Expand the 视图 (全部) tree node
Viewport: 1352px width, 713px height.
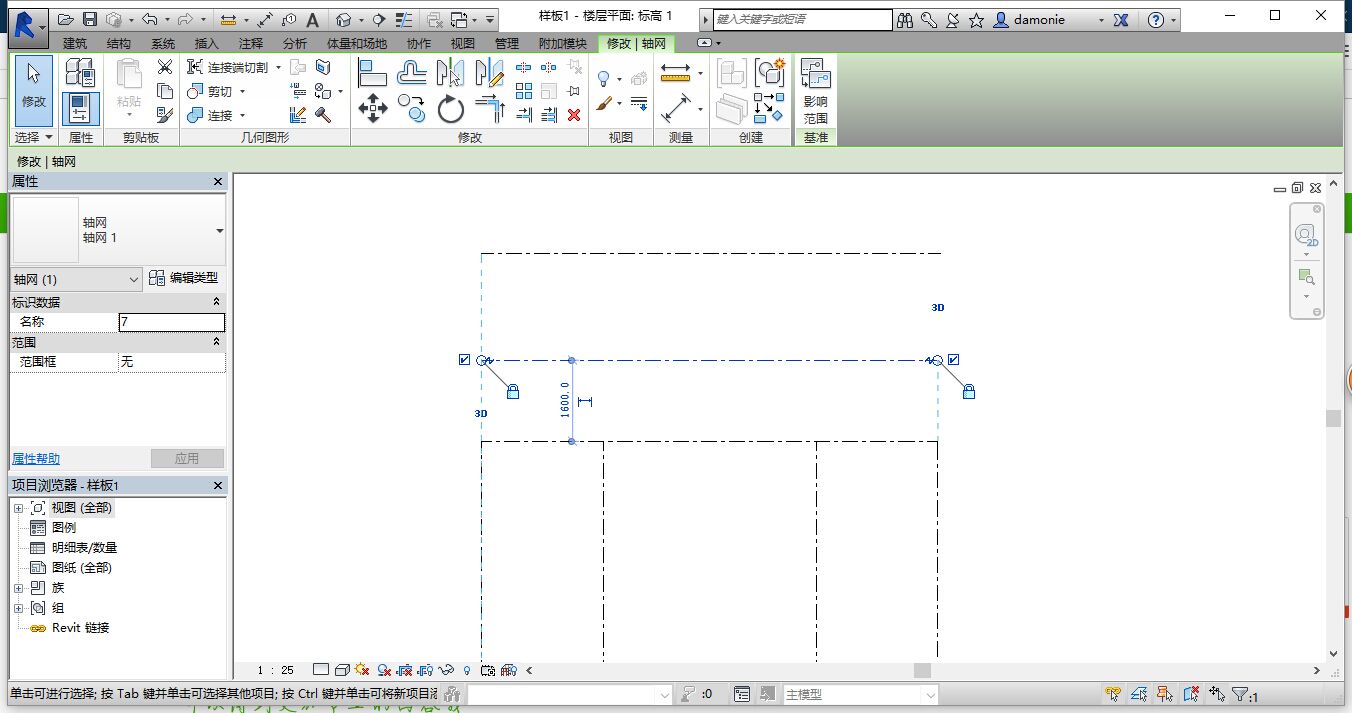(x=18, y=508)
